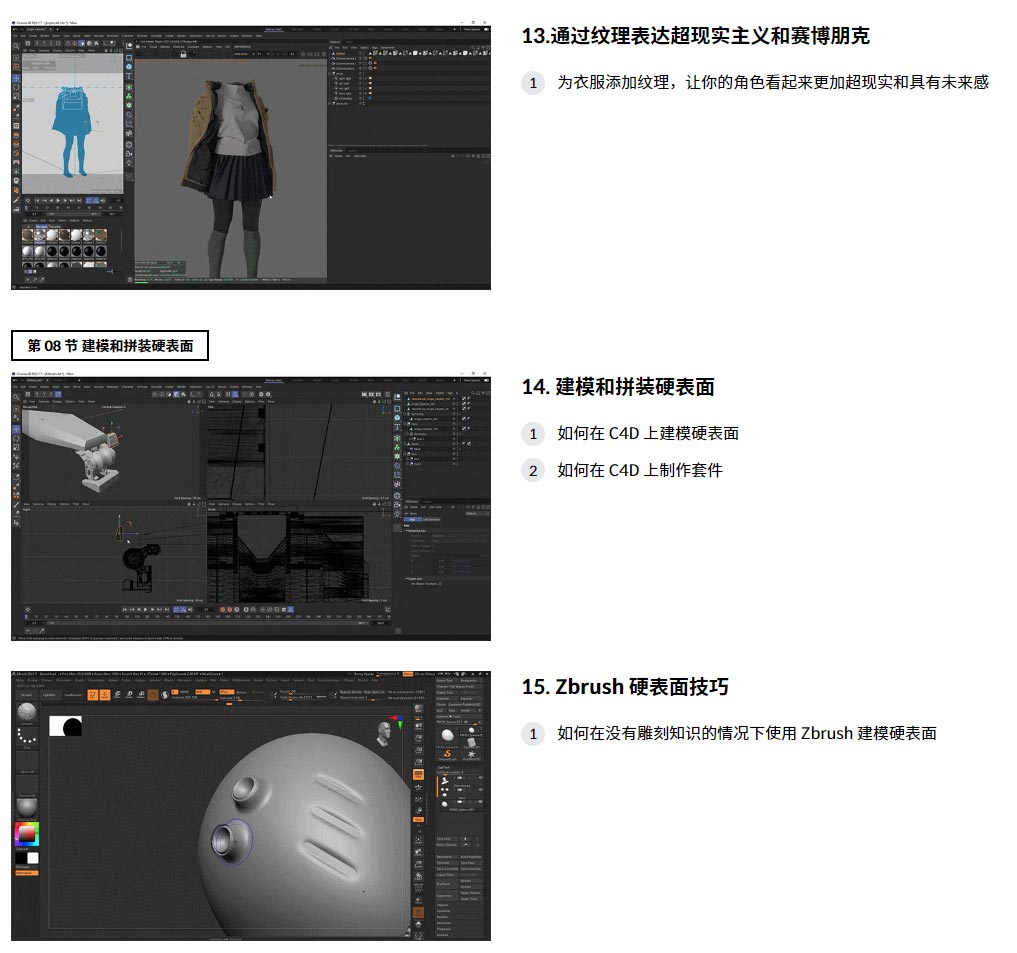Go to the start of the hard surface timeline

(x=125, y=609)
